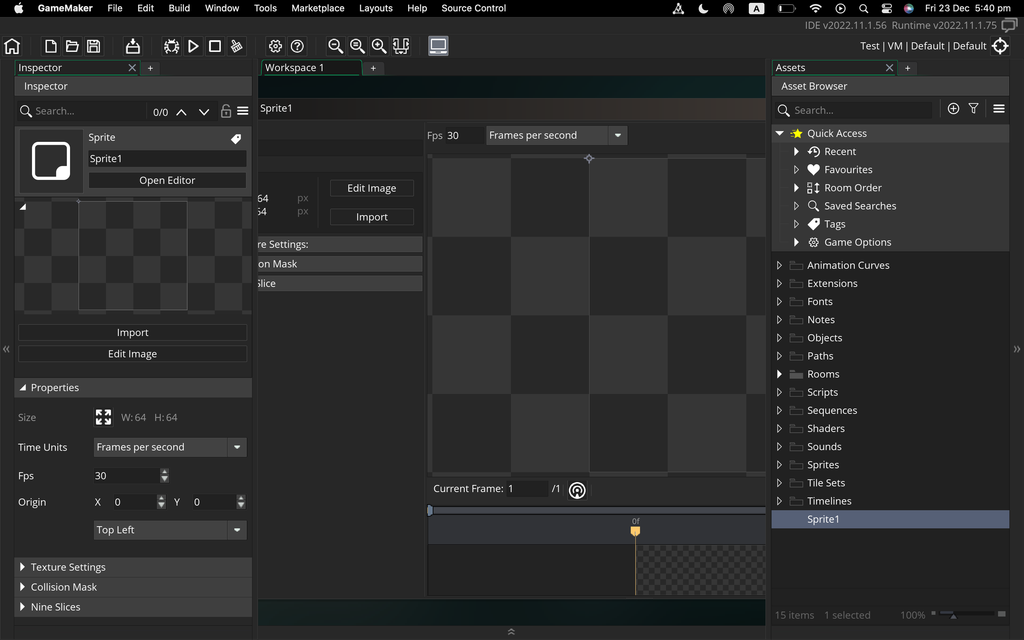Increment Fps stepper in Inspector

[x=165, y=472]
